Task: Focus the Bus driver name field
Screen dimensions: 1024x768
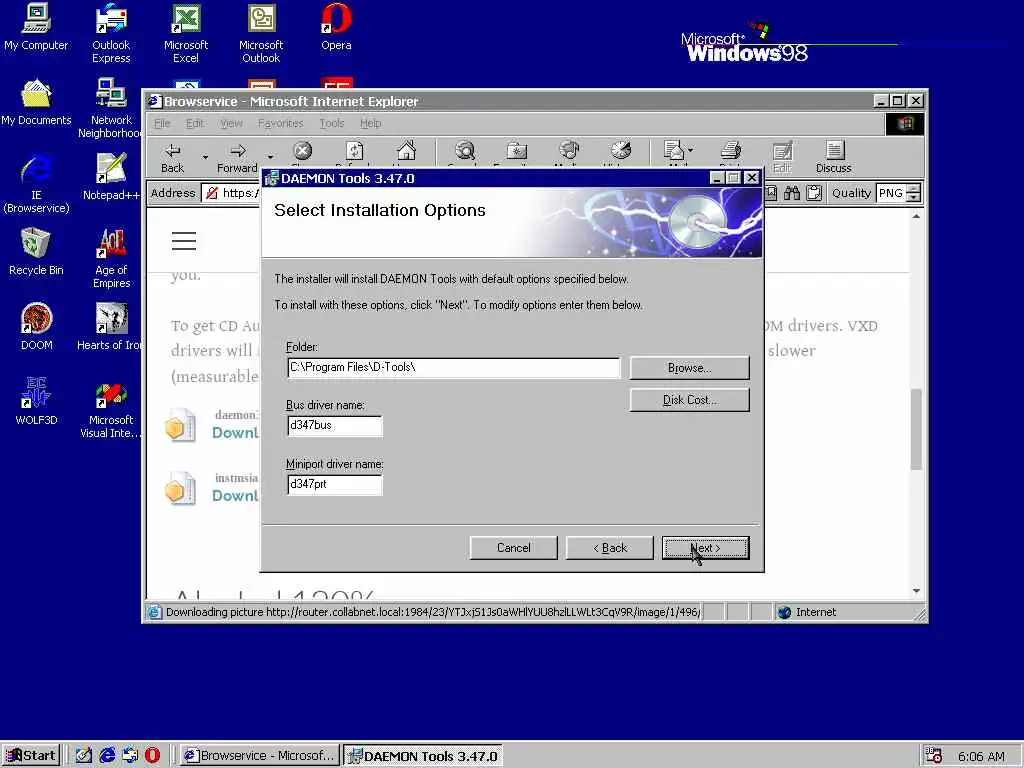Action: point(334,426)
